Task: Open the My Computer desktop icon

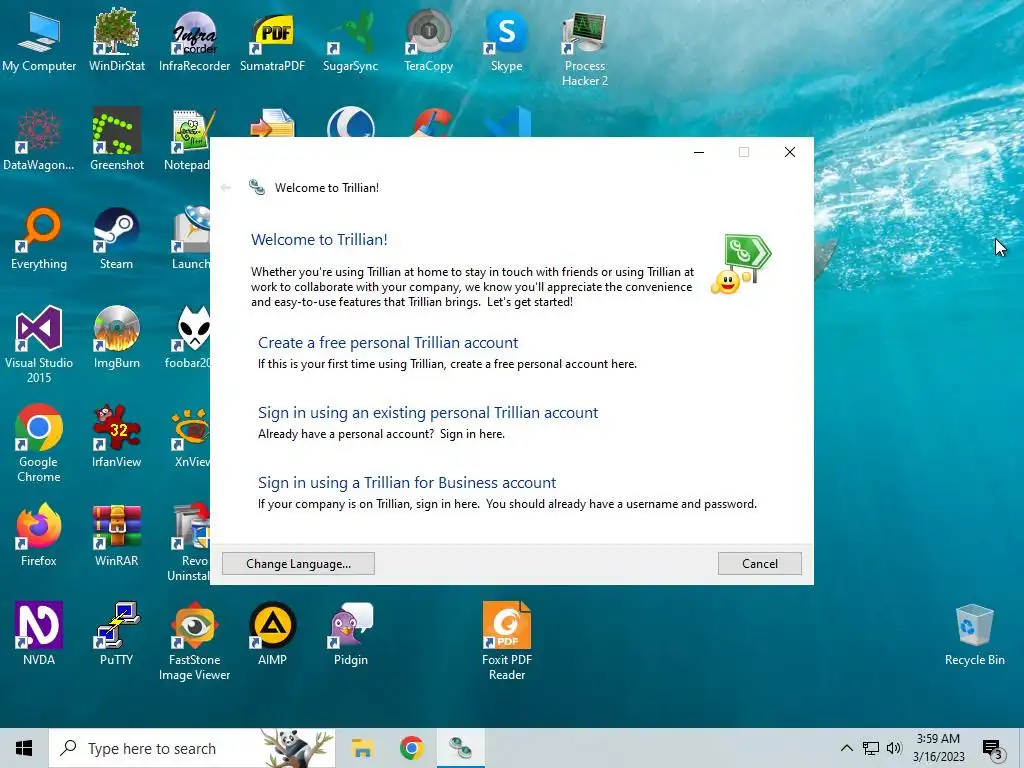Action: [39, 42]
